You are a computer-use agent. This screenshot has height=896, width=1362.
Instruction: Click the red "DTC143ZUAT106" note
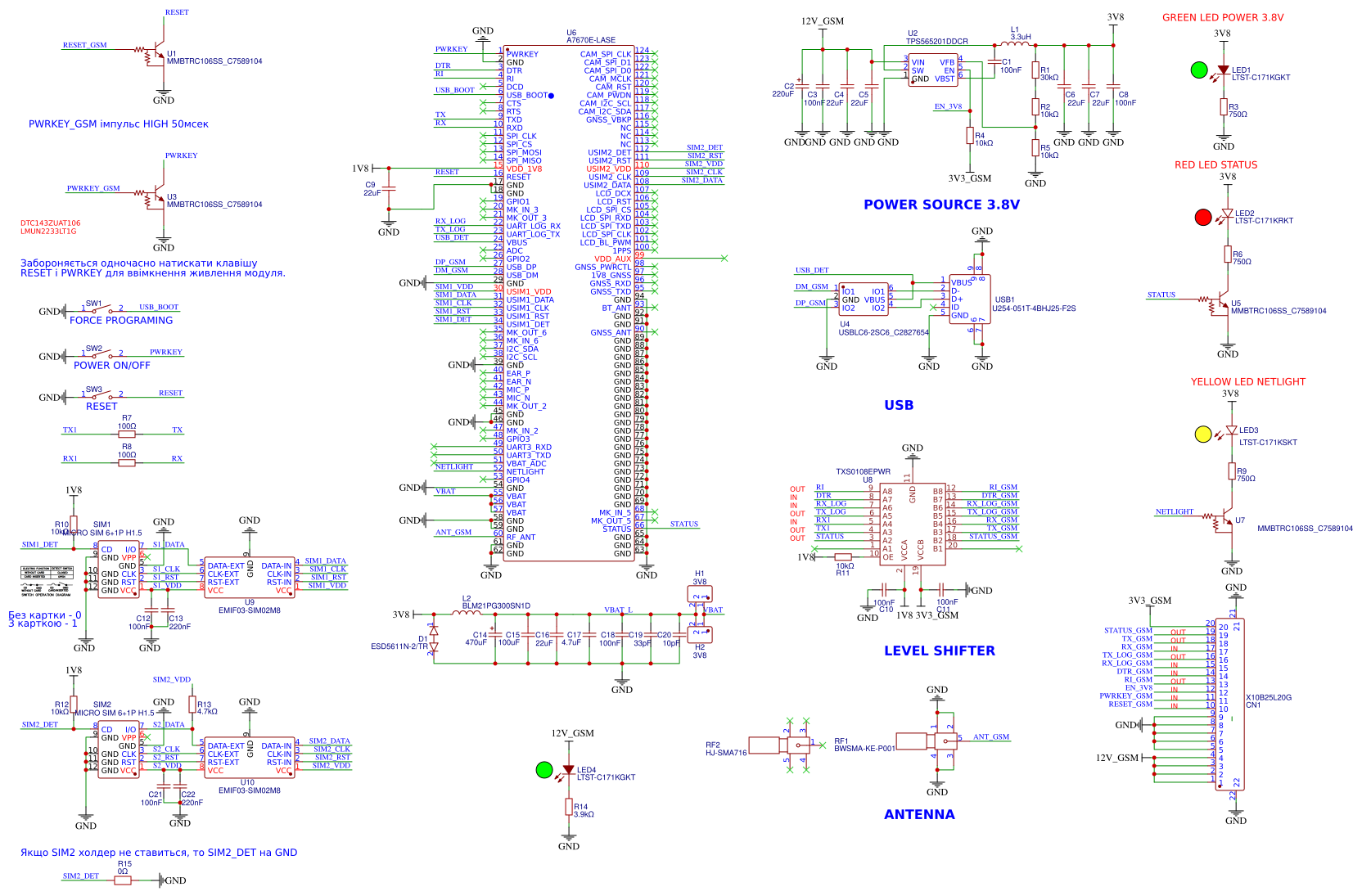(x=51, y=223)
